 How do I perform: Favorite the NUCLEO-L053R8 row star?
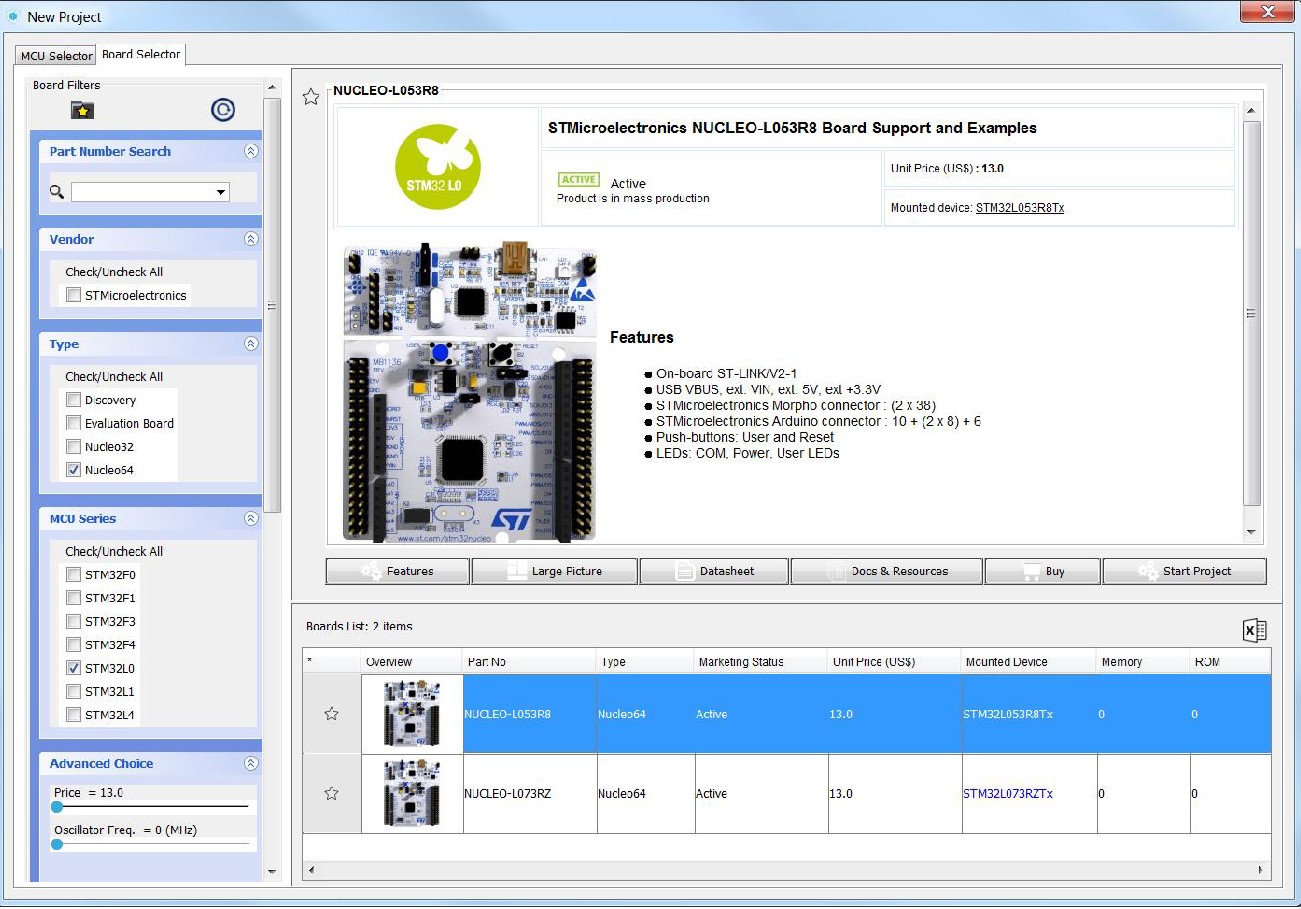(332, 714)
